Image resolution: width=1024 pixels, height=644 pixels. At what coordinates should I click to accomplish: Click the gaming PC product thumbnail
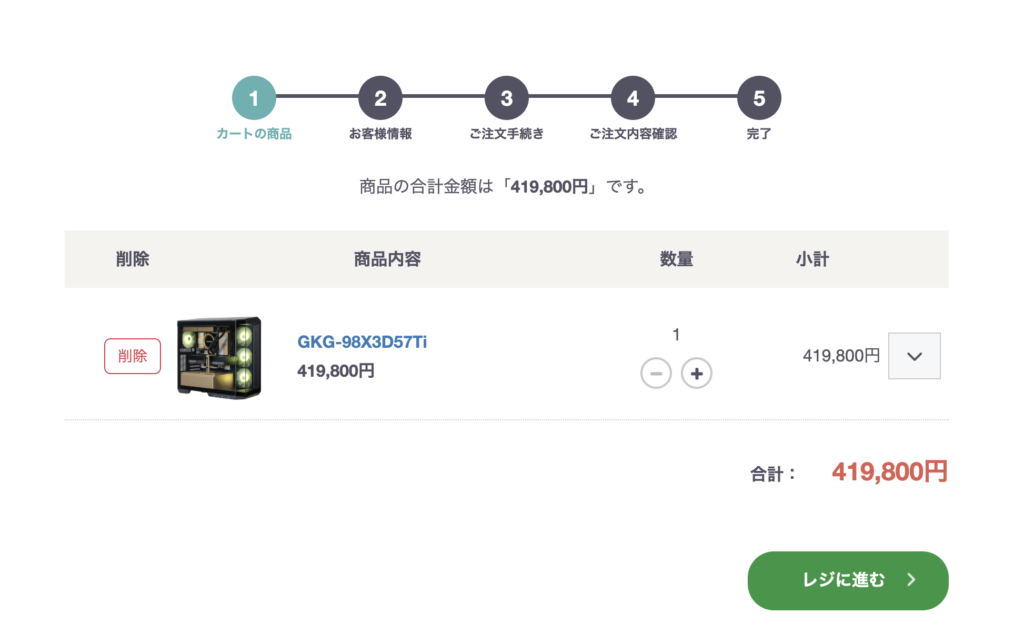pos(219,356)
